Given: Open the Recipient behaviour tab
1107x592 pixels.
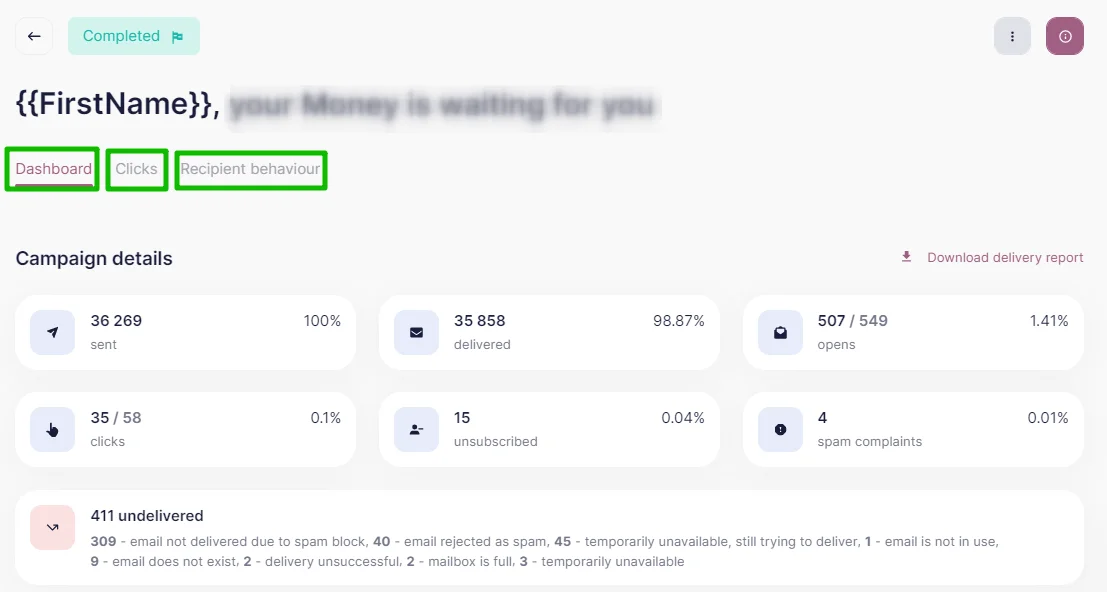Looking at the screenshot, I should (250, 169).
